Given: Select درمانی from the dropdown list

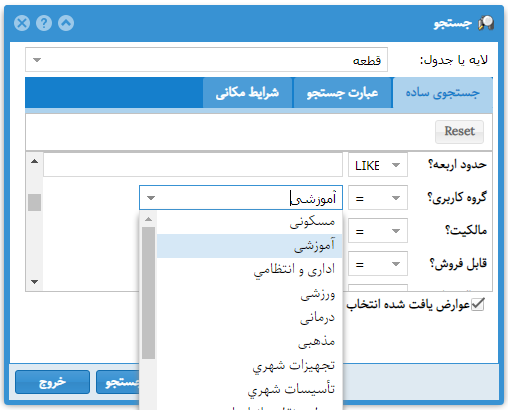Looking at the screenshot, I should [249, 318].
